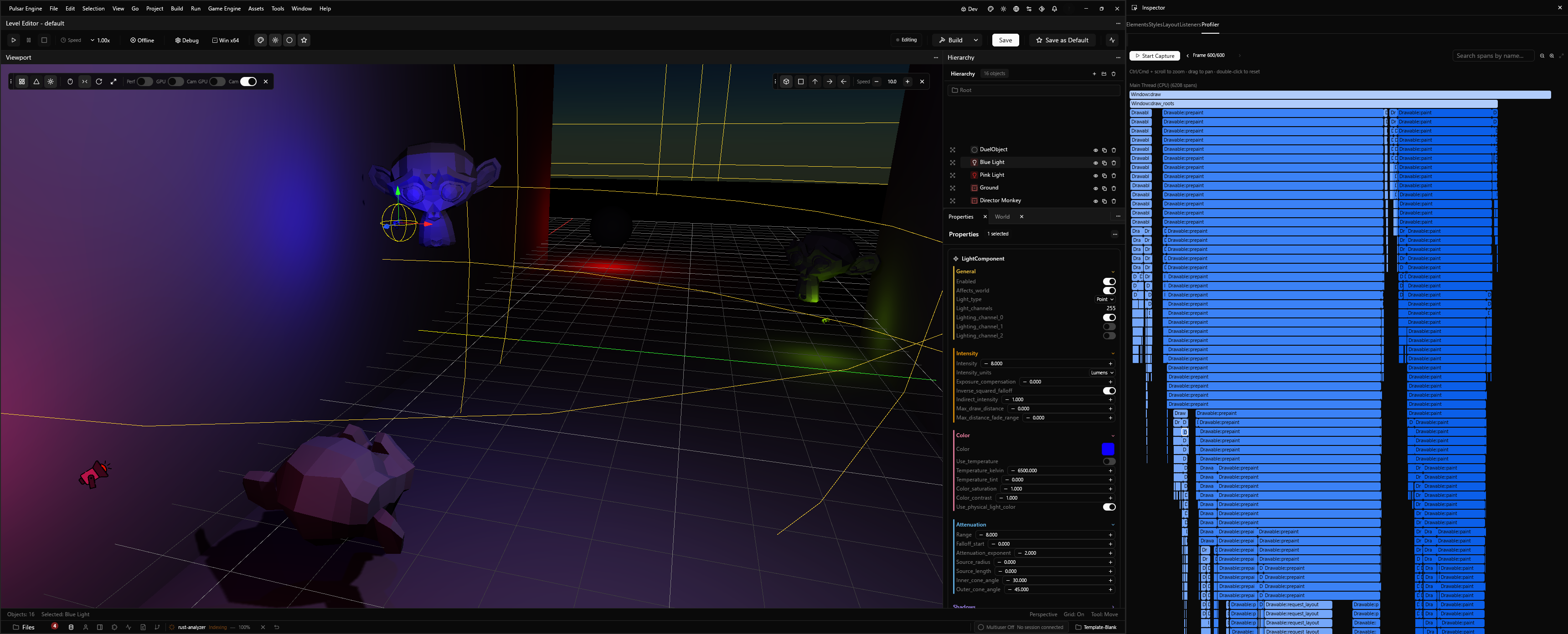1568x634 pixels.
Task: Toggle the GPU overlay switch
Action: [176, 82]
